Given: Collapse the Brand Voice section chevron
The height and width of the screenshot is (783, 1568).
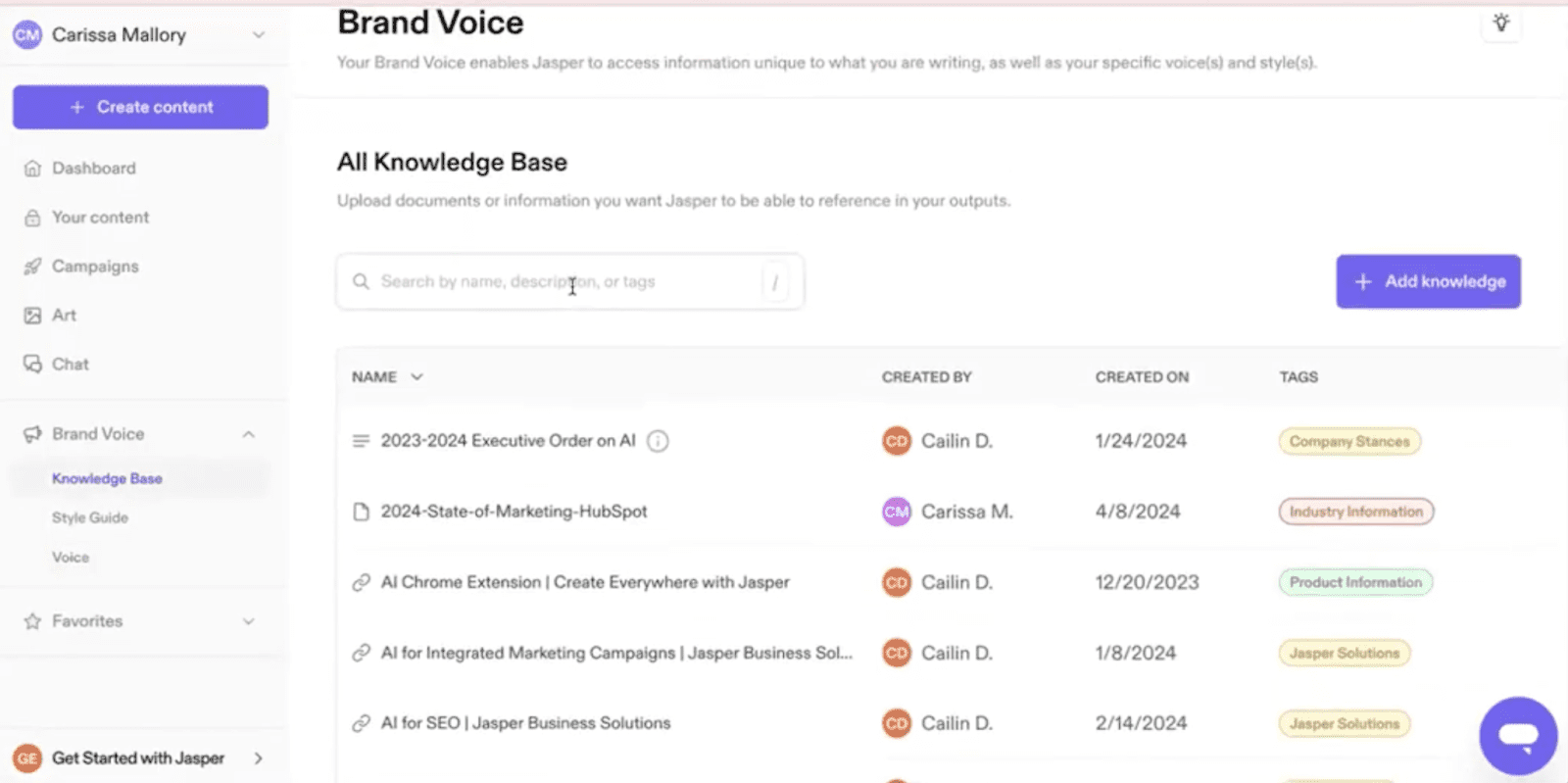Looking at the screenshot, I should (249, 434).
